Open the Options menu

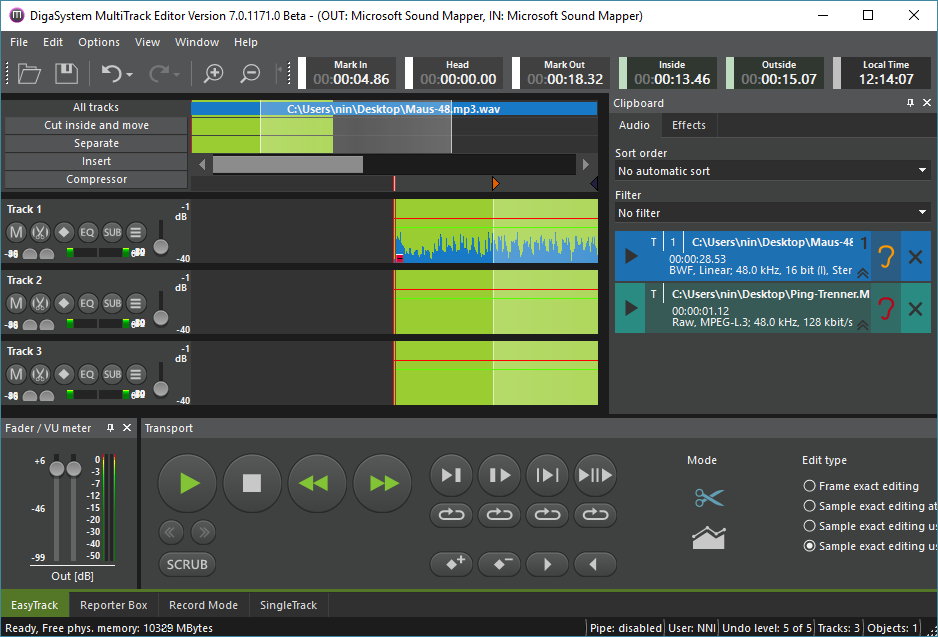click(x=99, y=42)
